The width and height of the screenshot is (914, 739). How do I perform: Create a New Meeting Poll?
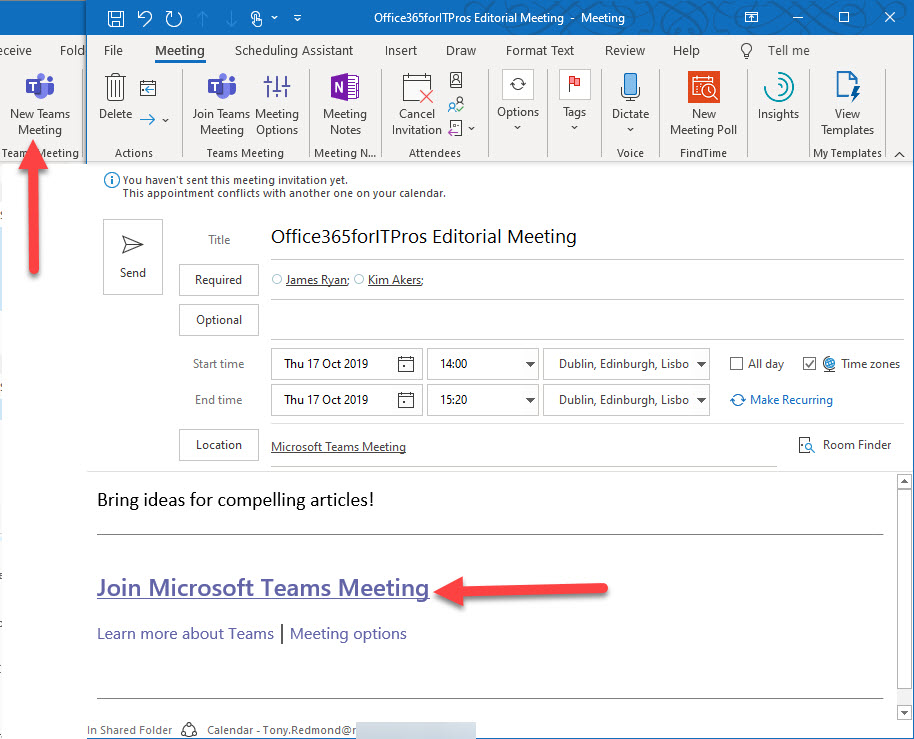(704, 105)
